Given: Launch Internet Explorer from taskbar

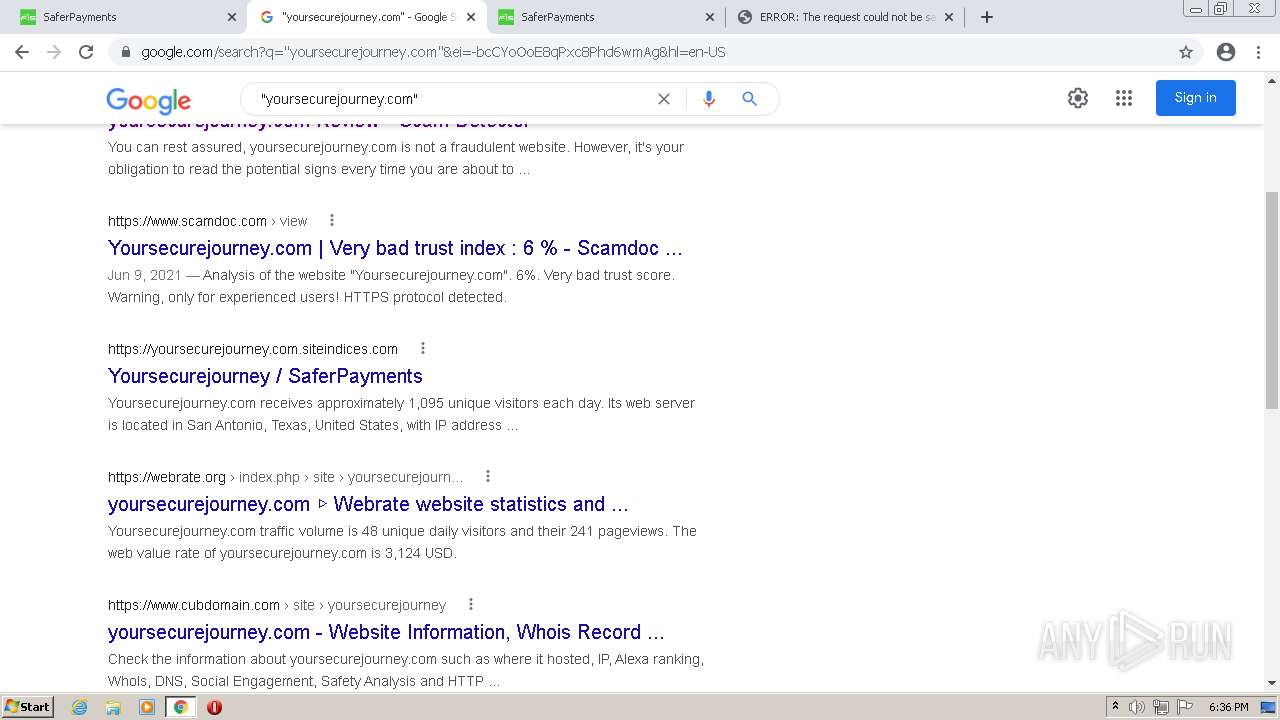Looking at the screenshot, I should (79, 707).
